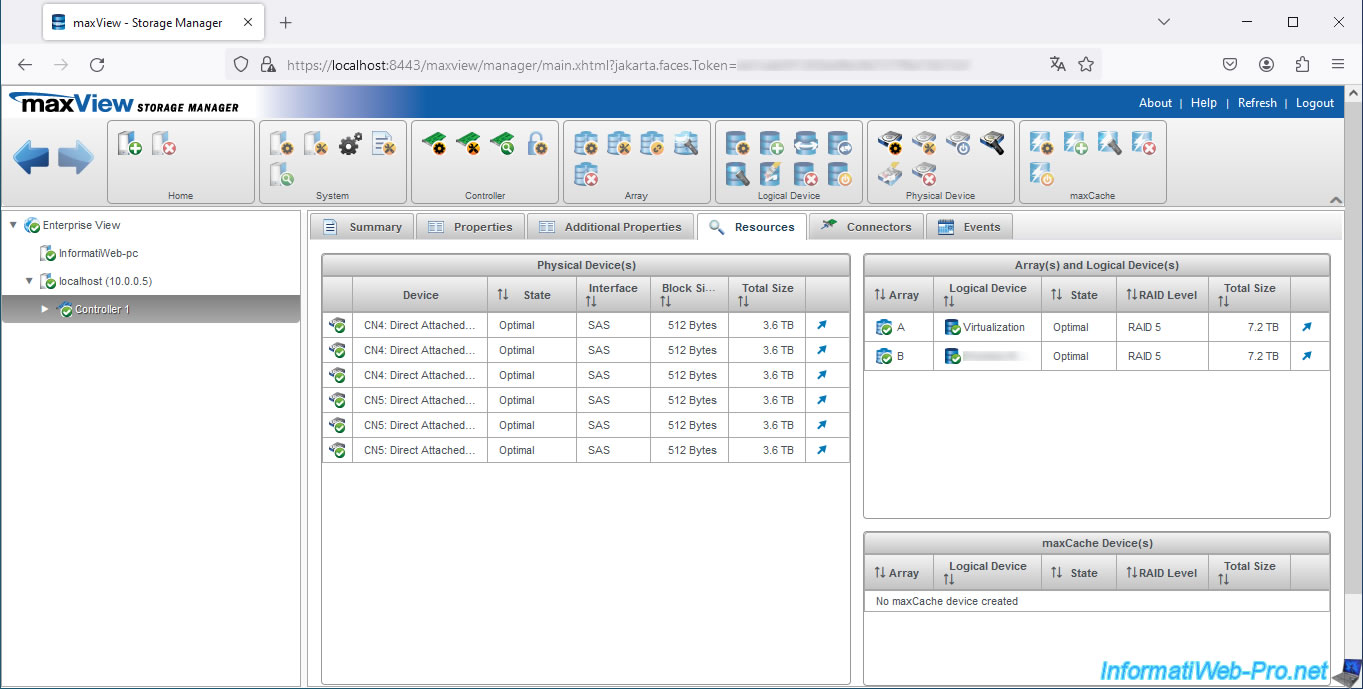Expand the Controller 1 tree node
Viewport: 1363px width, 689px height.
point(44,309)
